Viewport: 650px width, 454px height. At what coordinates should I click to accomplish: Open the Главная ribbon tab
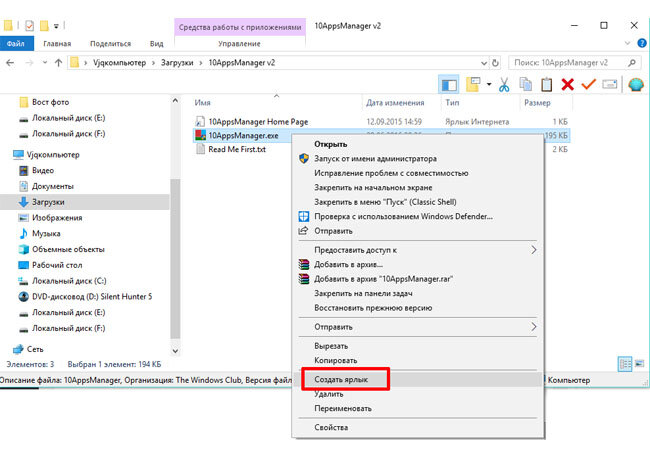point(57,44)
